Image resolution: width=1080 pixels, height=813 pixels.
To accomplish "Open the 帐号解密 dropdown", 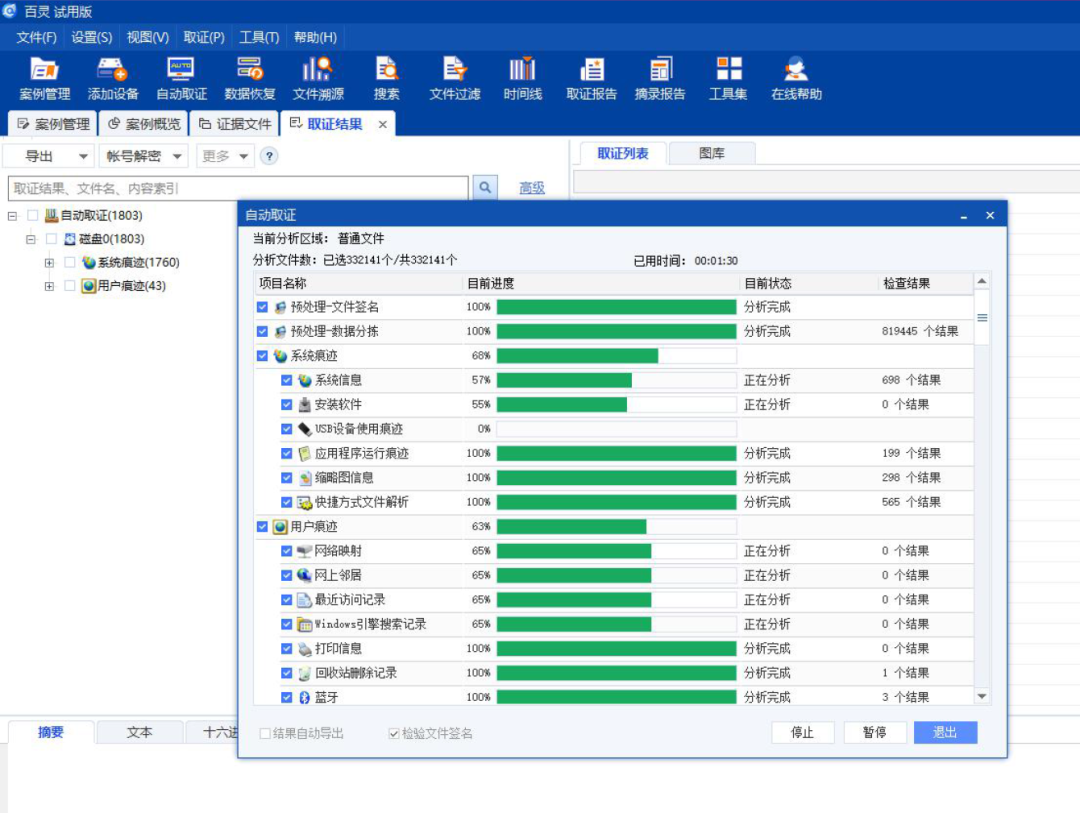I will [146, 156].
